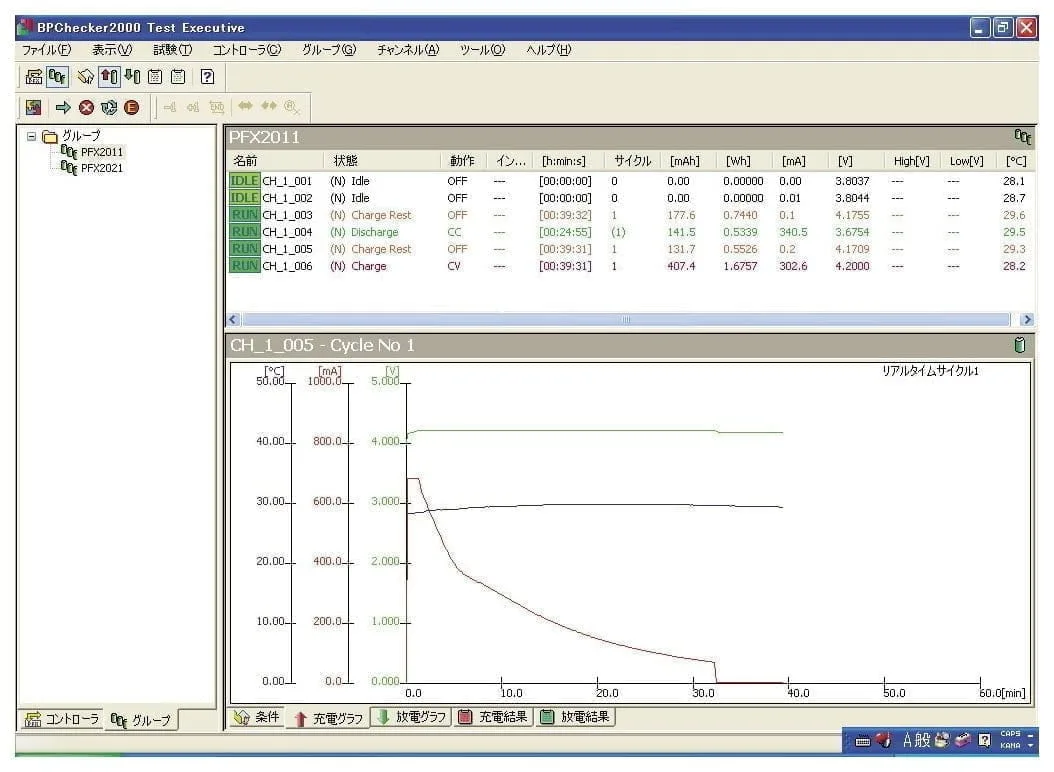Open help with the question mark icon
Screen dimensions: 1054x772
click(x=207, y=76)
